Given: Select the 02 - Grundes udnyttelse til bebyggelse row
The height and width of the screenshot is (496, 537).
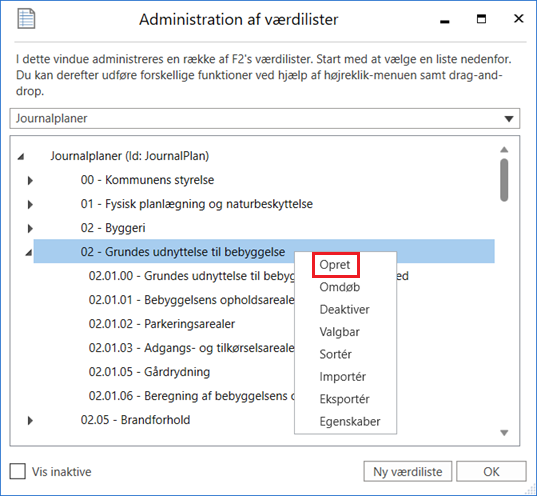Looking at the screenshot, I should coord(264,251).
